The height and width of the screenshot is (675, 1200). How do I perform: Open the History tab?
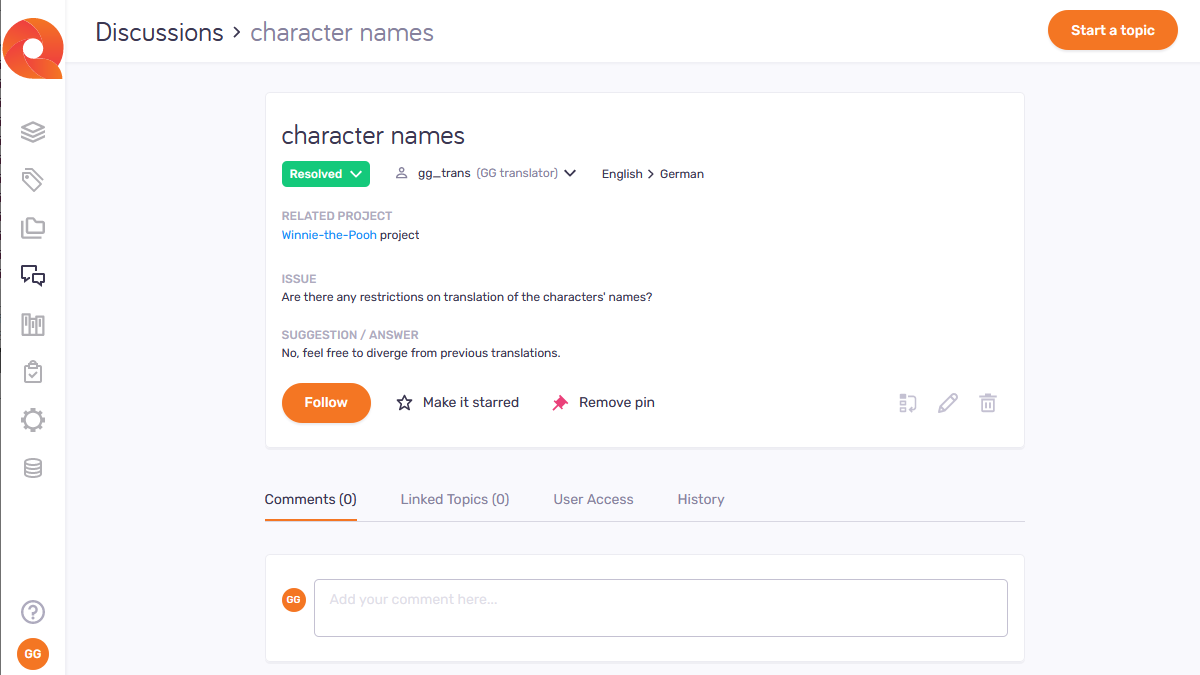701,499
